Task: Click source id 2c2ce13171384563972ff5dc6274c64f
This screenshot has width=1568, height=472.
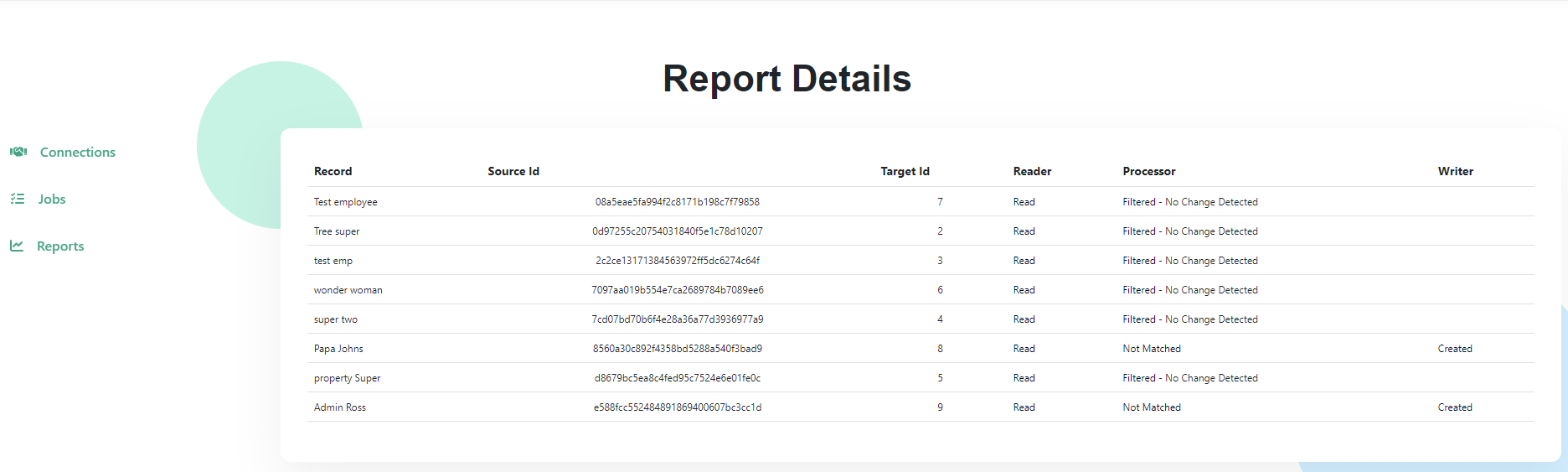Action: (x=678, y=261)
